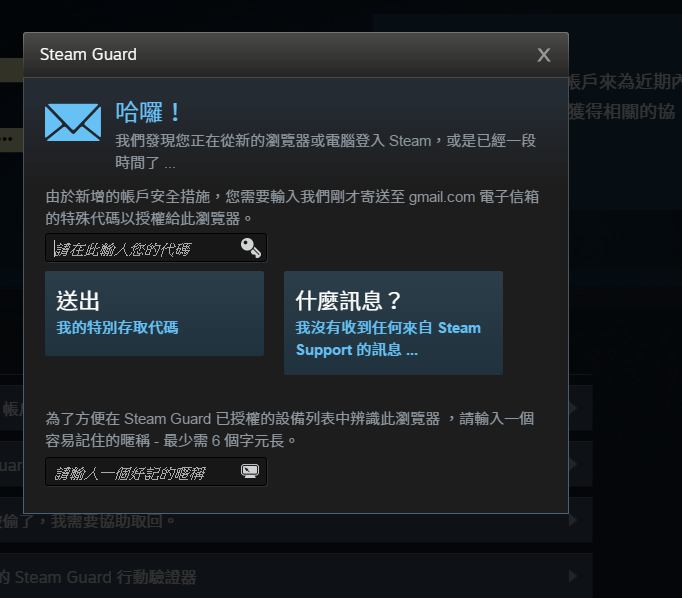The height and width of the screenshot is (598, 682).
Task: Click the blue envelope mail icon
Action: click(73, 122)
